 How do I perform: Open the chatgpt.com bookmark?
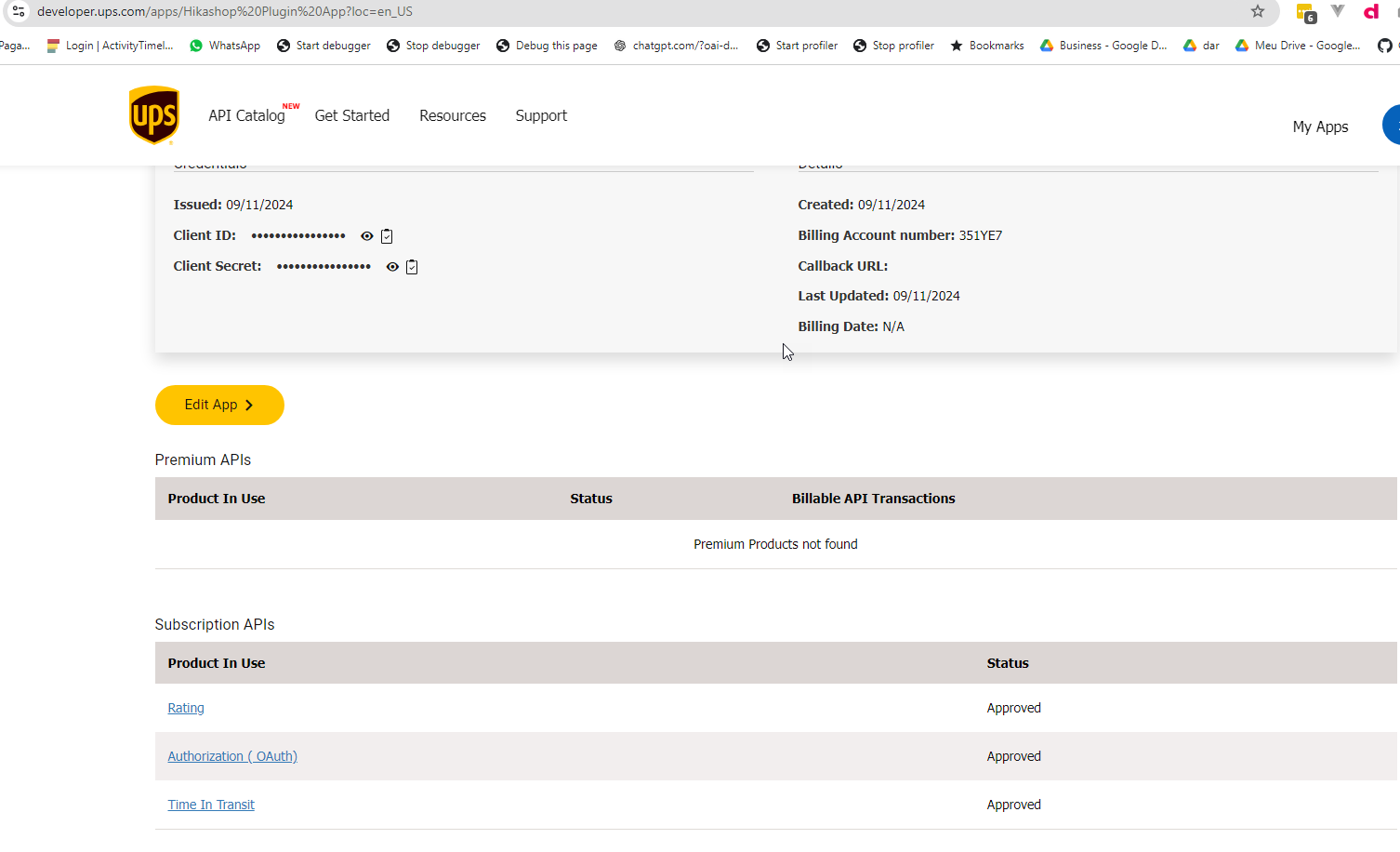(676, 46)
